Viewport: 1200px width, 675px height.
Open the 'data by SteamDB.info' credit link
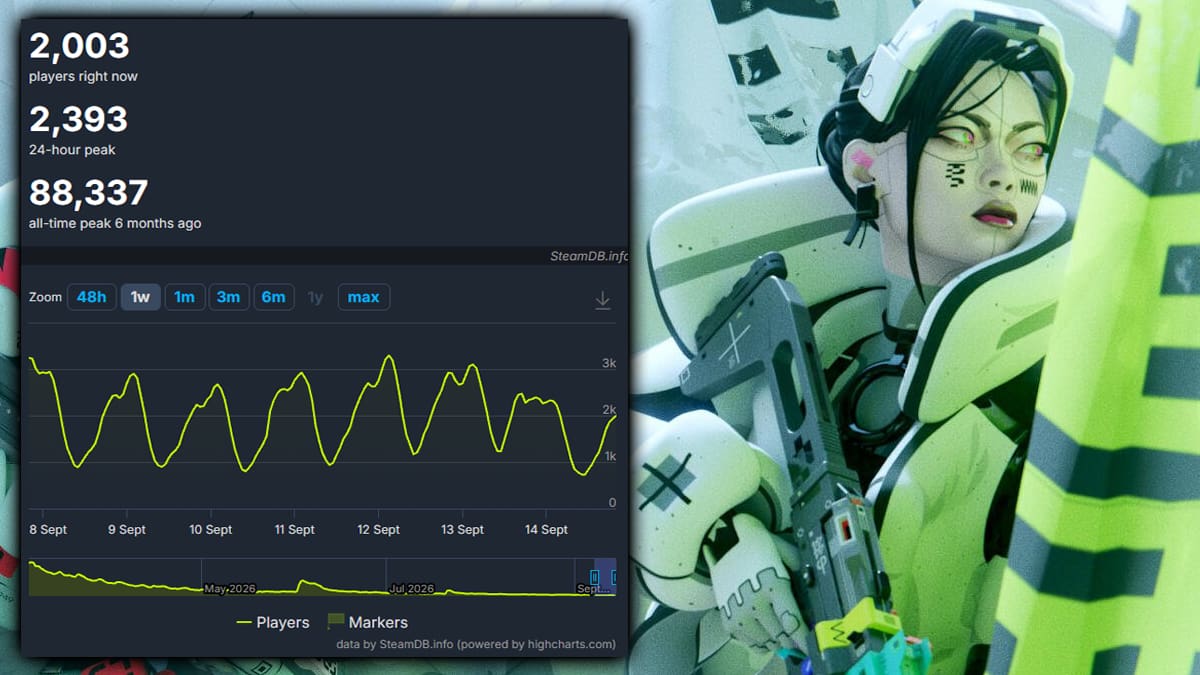pyautogui.click(x=476, y=644)
